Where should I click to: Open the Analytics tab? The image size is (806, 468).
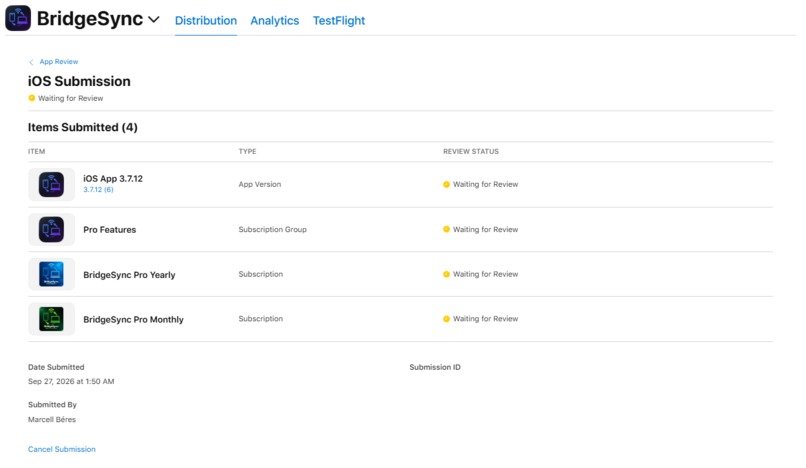point(274,21)
